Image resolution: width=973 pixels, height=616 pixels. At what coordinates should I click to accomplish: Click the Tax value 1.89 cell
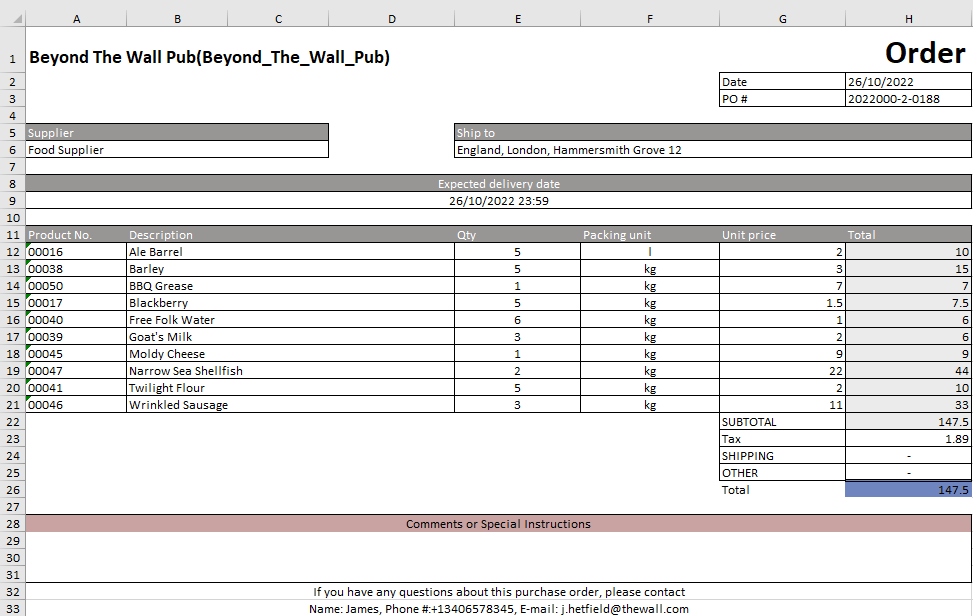(907, 439)
